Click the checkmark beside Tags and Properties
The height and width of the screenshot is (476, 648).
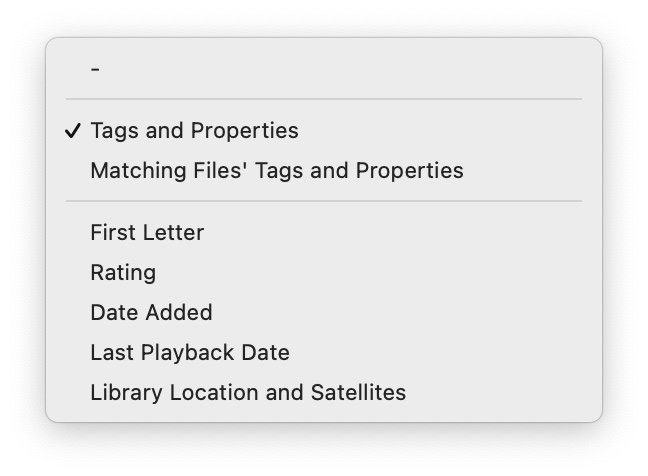72,131
